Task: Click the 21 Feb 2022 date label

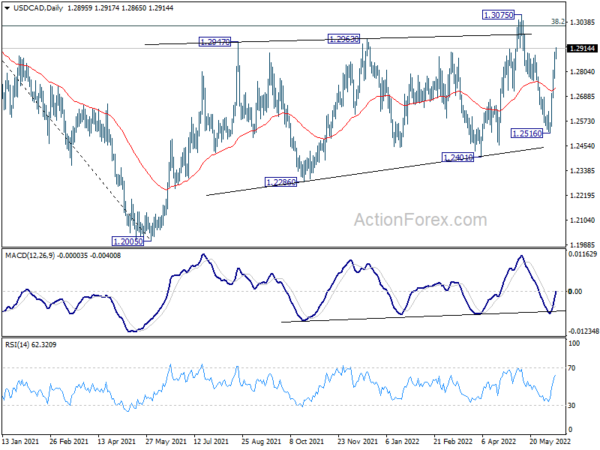Action: (453, 442)
